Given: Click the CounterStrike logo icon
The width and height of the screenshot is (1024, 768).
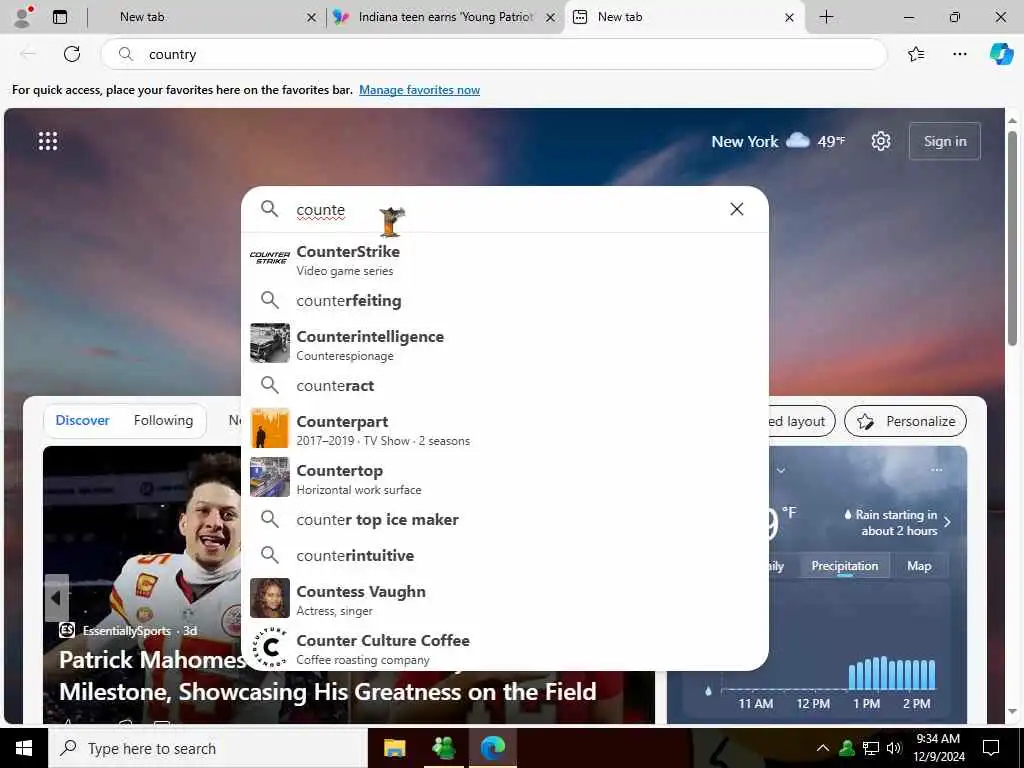Looking at the screenshot, I should [x=270, y=257].
